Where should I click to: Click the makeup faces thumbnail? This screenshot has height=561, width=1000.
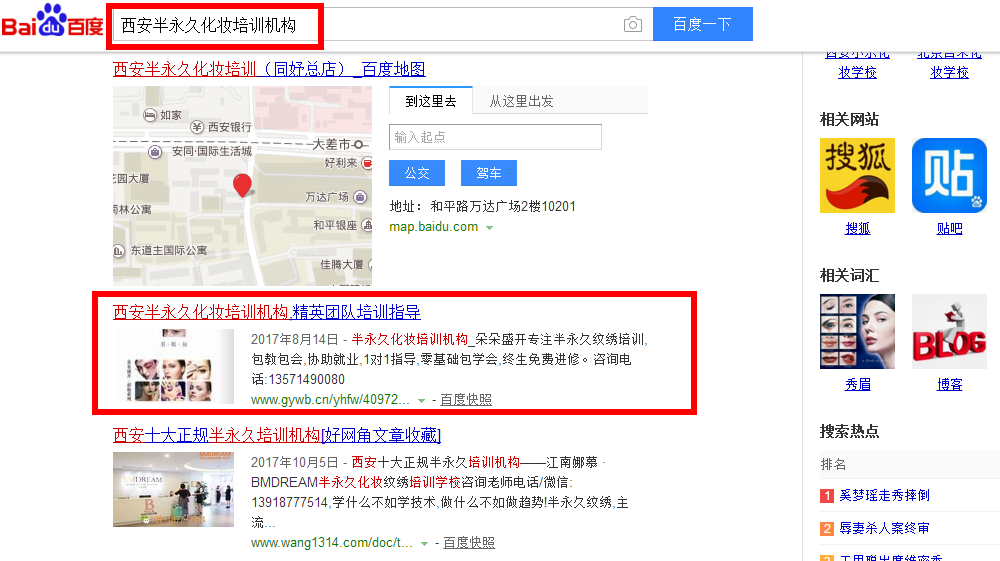[173, 365]
